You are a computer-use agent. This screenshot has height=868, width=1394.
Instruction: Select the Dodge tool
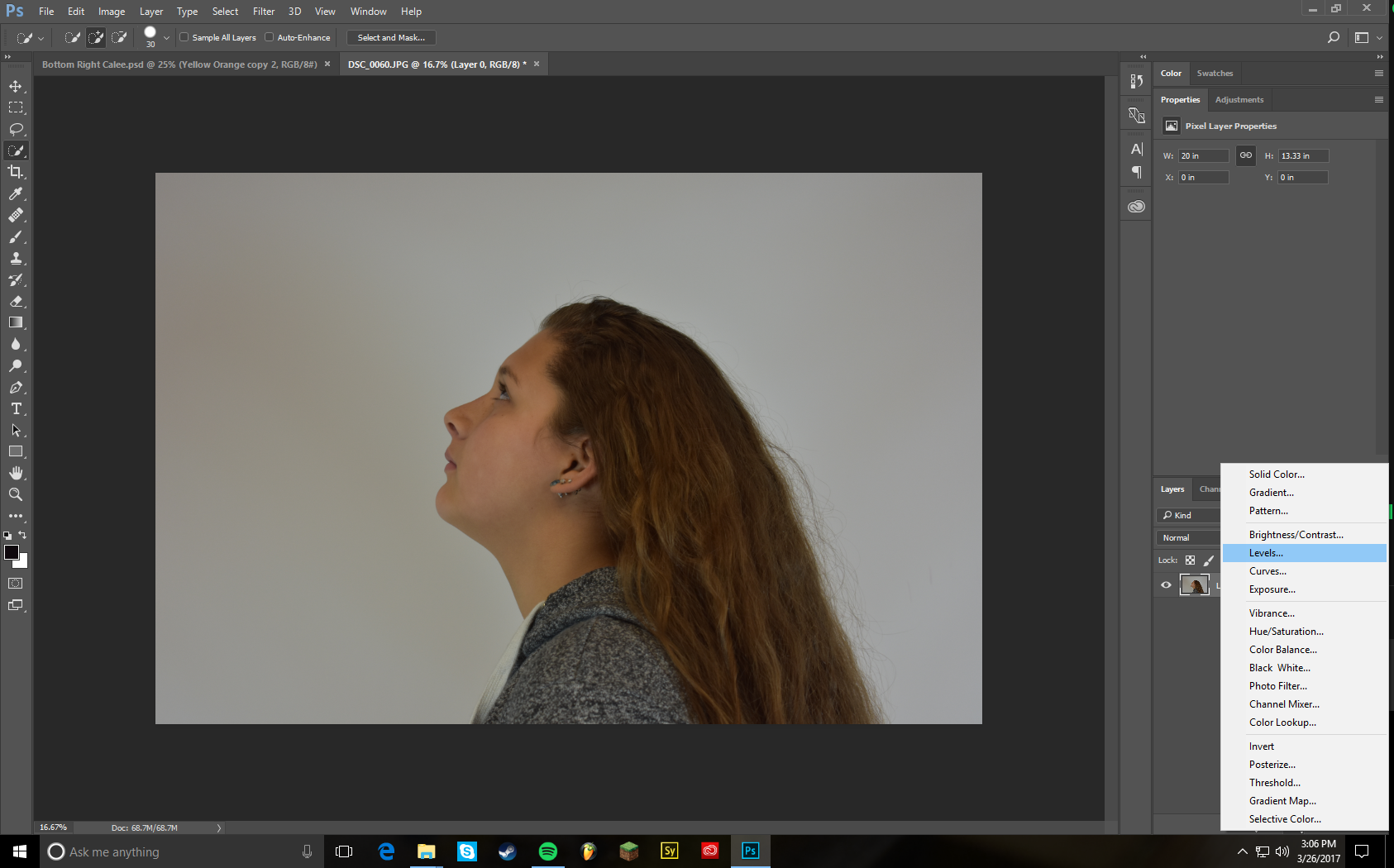tap(16, 365)
